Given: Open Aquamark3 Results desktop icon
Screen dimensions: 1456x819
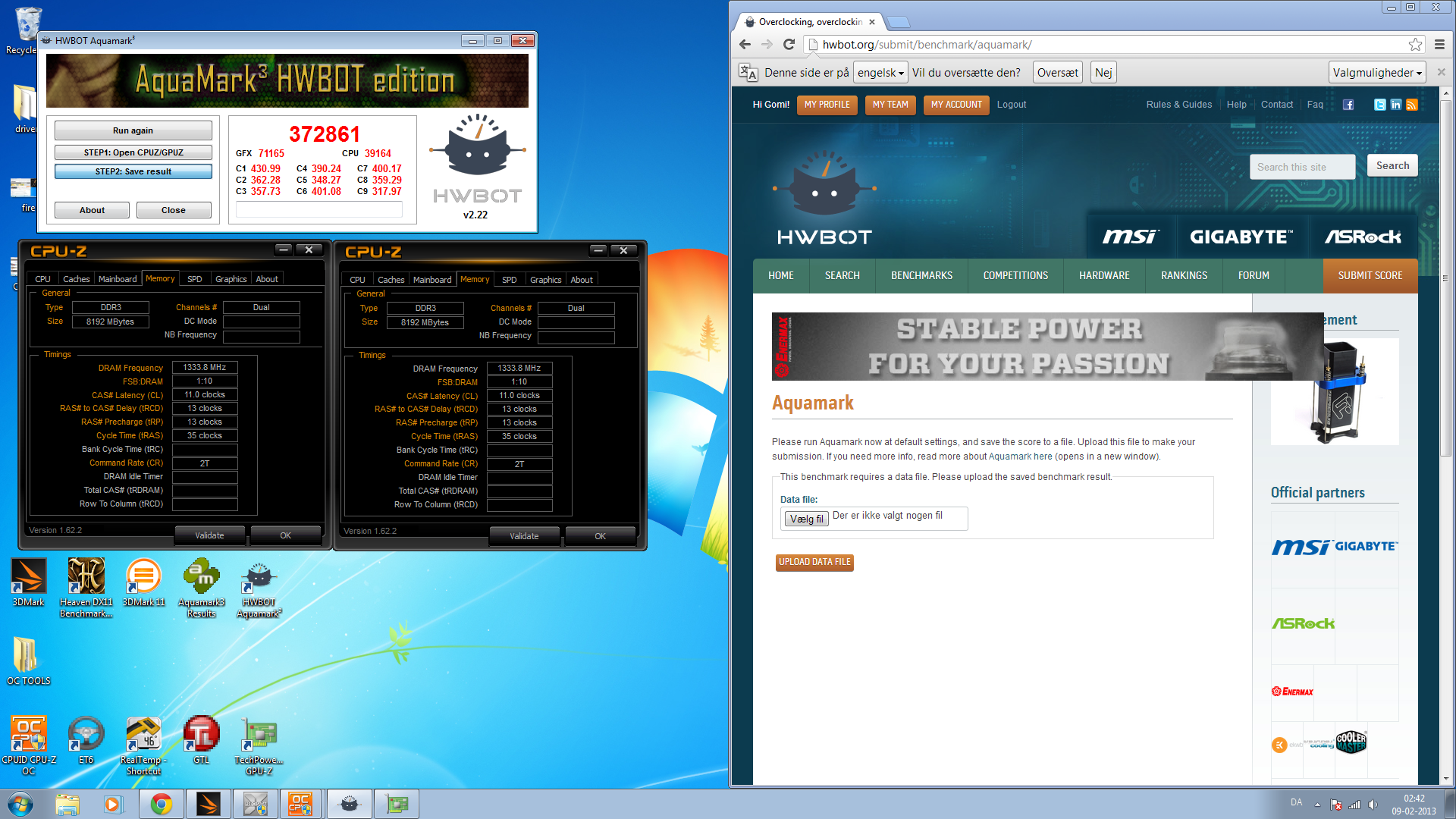Looking at the screenshot, I should click(202, 588).
